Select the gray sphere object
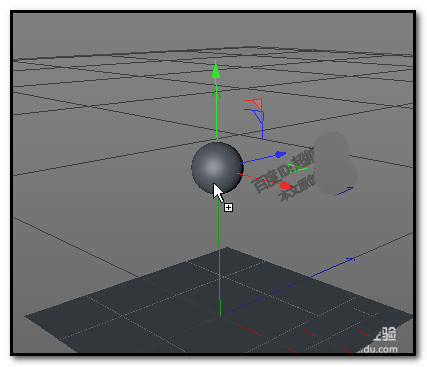This screenshot has height=367, width=427. (217, 168)
